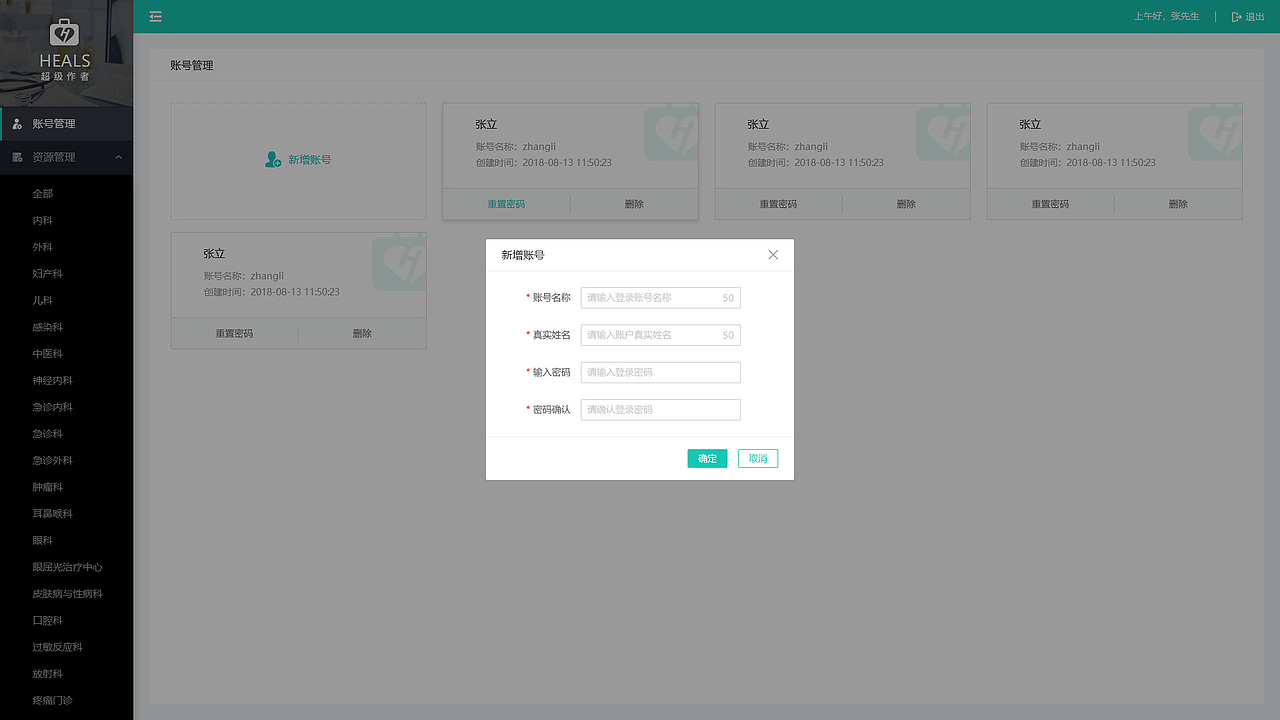Click 退出 to log out
This screenshot has width=1280, height=720.
pyautogui.click(x=1255, y=16)
